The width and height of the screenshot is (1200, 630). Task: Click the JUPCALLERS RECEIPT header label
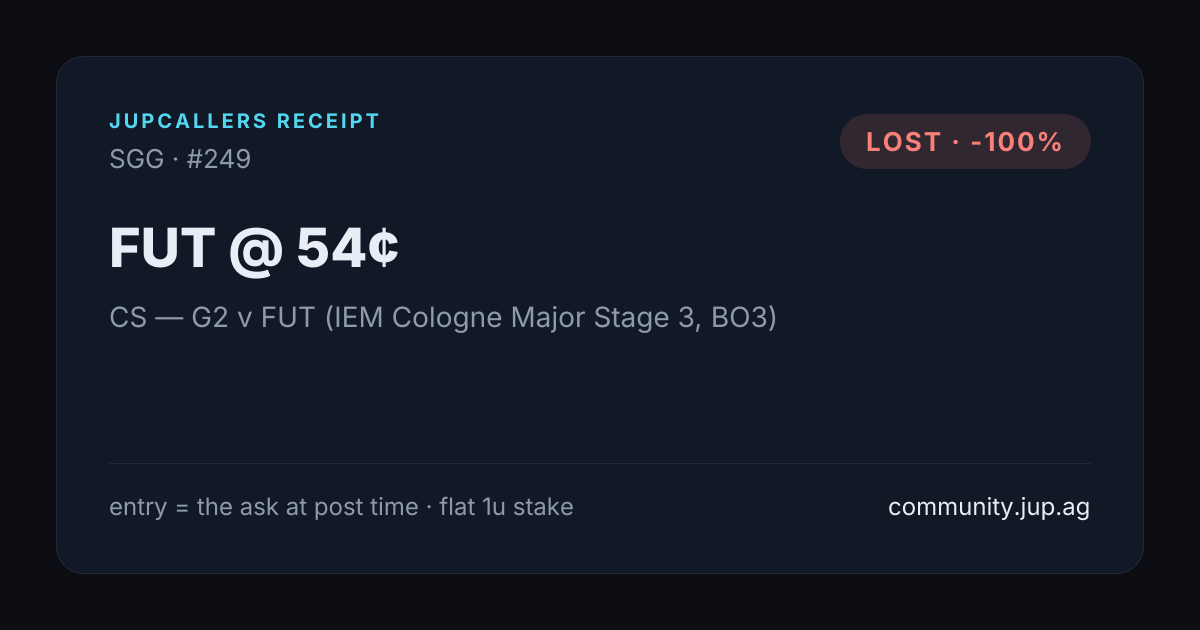click(x=245, y=122)
